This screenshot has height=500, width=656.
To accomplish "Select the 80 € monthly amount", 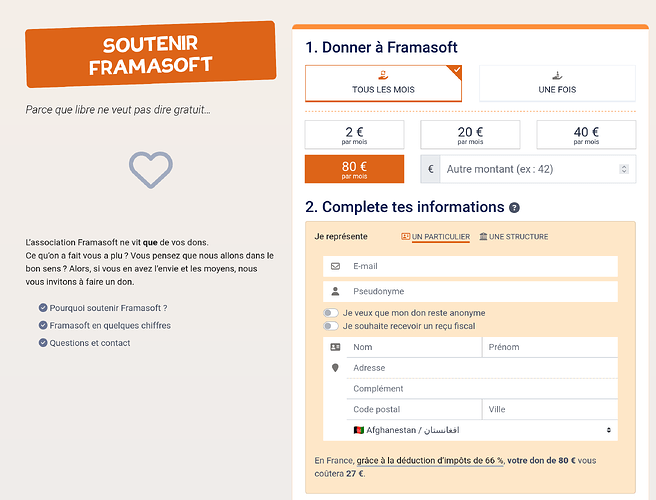I will [355, 169].
